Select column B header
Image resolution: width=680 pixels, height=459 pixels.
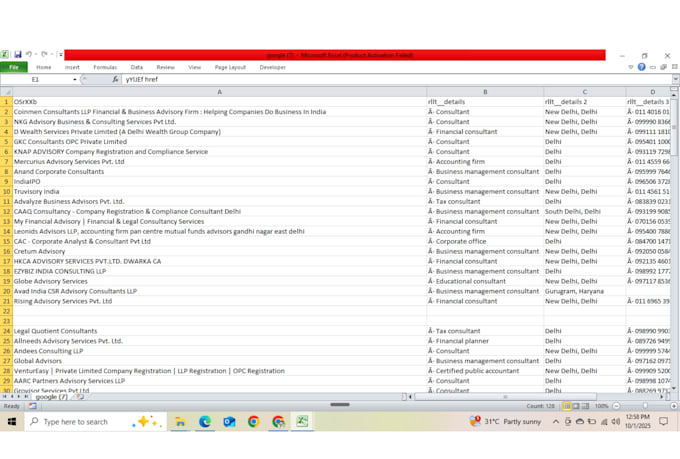point(485,92)
